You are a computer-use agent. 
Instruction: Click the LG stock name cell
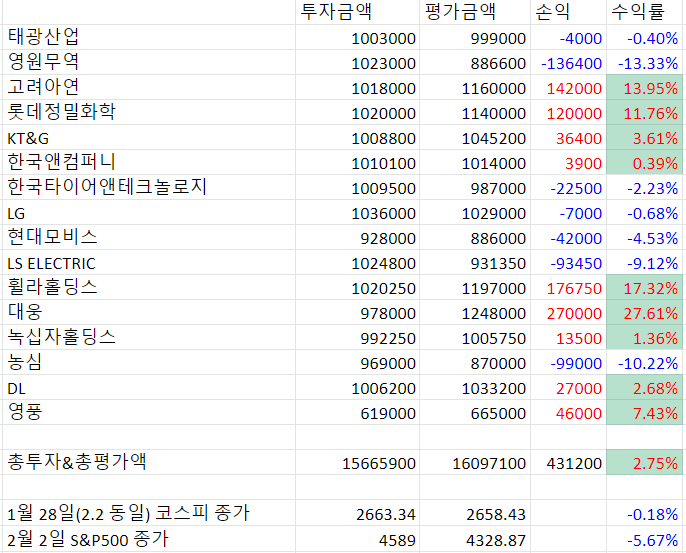149,212
